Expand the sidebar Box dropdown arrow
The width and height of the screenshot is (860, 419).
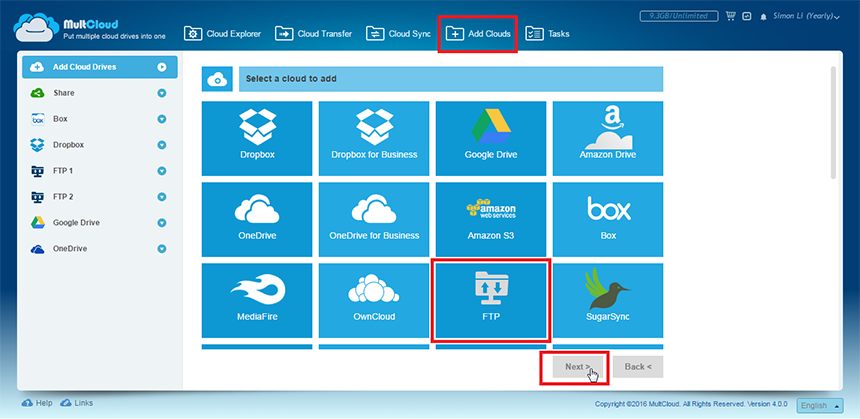click(x=162, y=119)
